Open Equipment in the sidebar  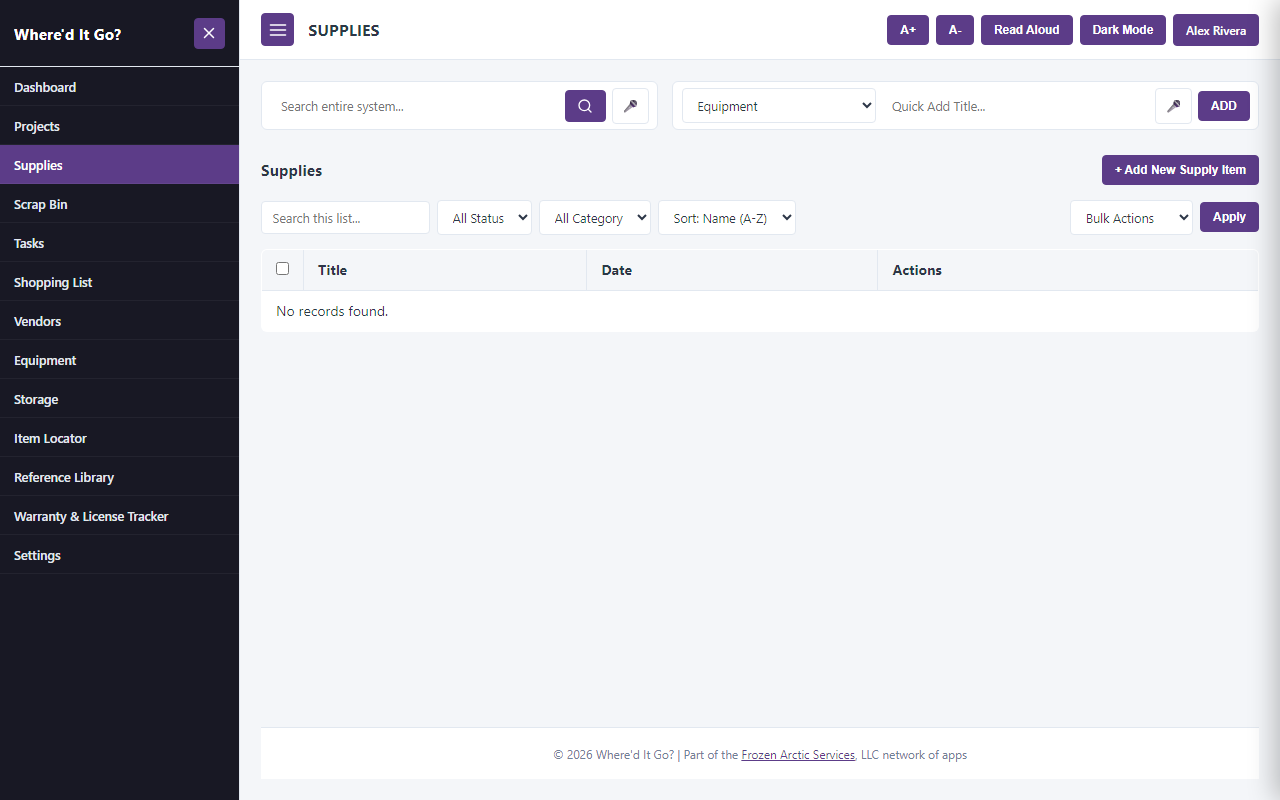click(119, 360)
